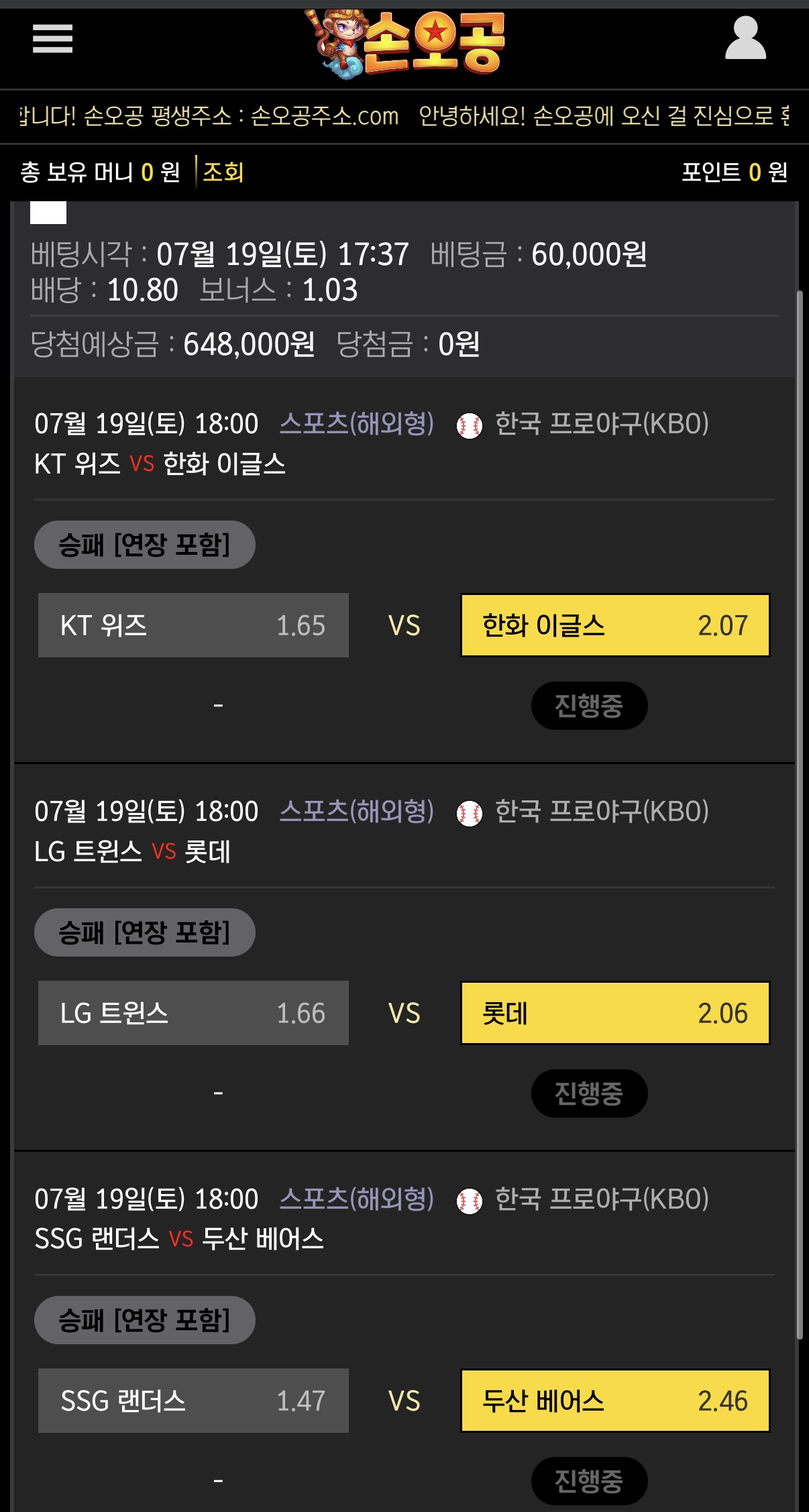Click 진행중 status under 한화 이글스

[x=589, y=706]
